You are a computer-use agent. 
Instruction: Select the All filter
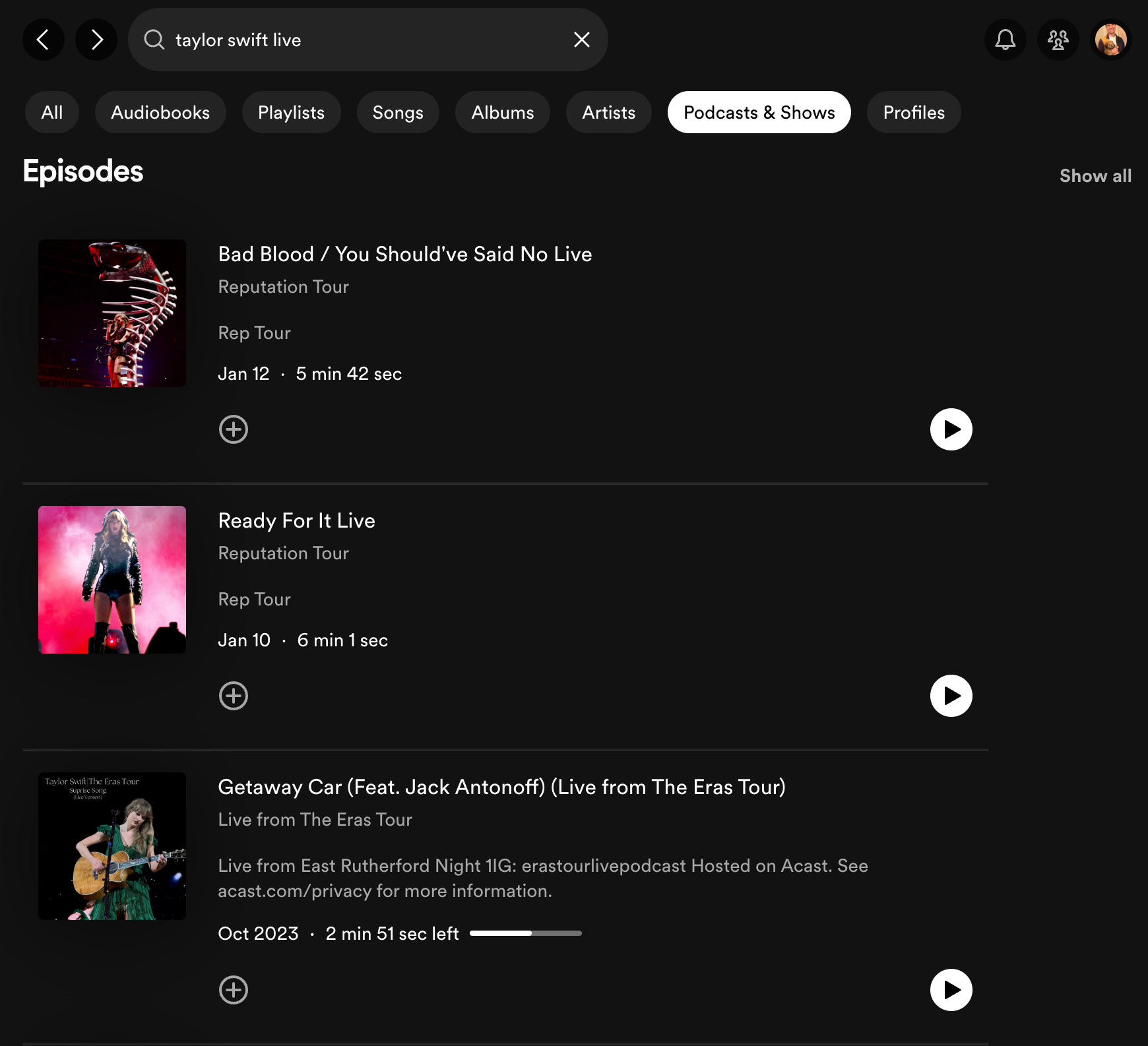click(x=52, y=112)
